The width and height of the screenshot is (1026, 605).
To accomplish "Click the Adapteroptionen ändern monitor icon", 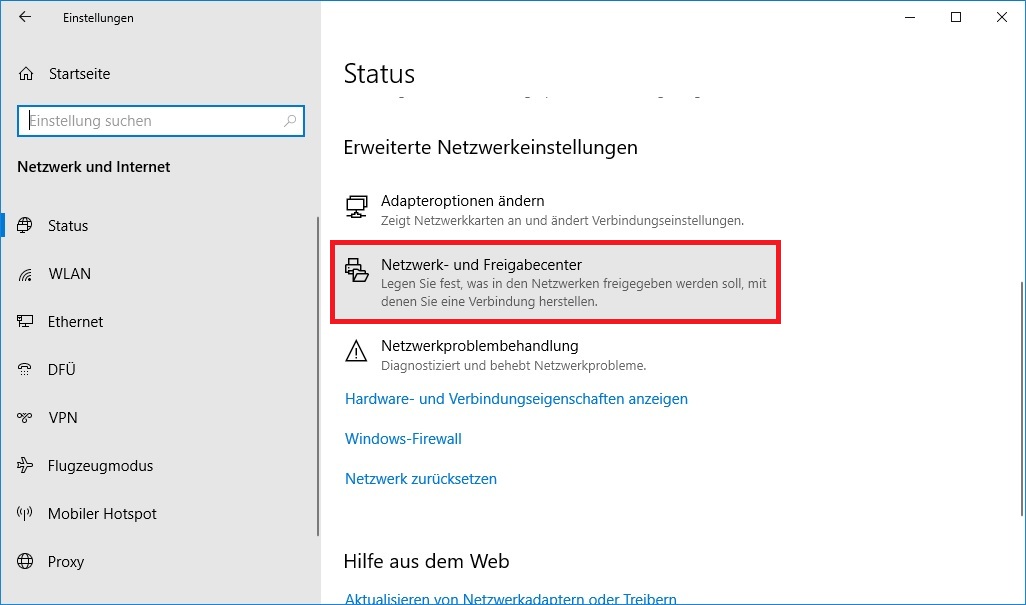I will pos(357,207).
